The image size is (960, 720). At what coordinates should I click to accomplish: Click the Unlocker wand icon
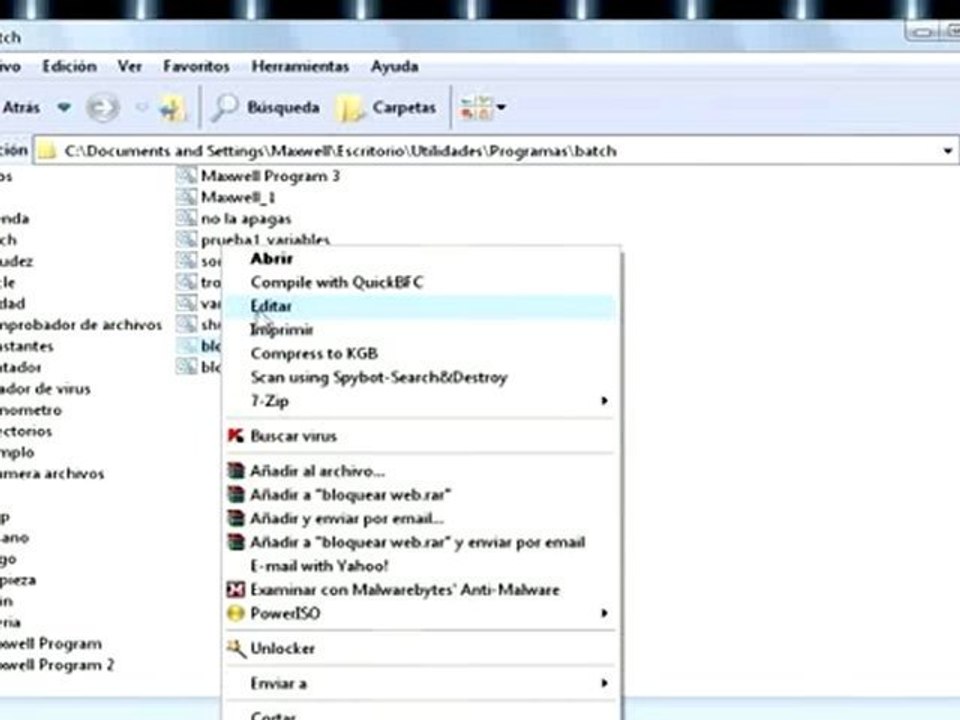tap(236, 648)
